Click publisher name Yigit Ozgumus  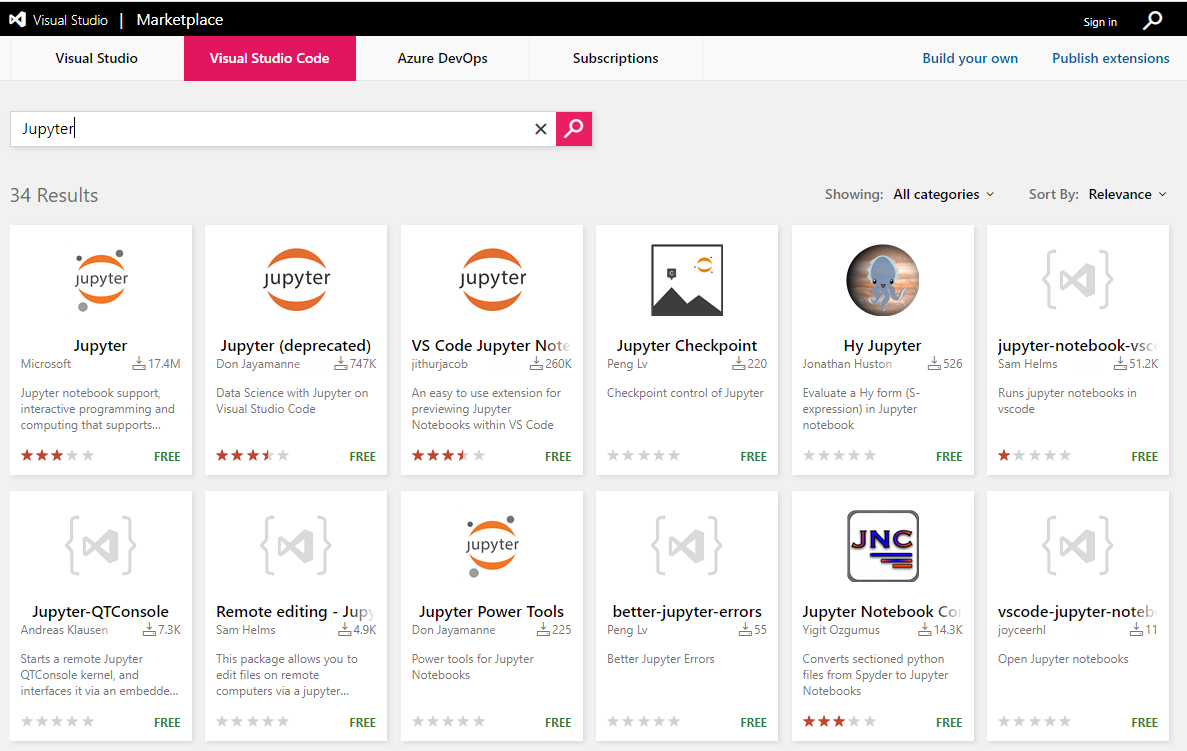[x=841, y=630]
